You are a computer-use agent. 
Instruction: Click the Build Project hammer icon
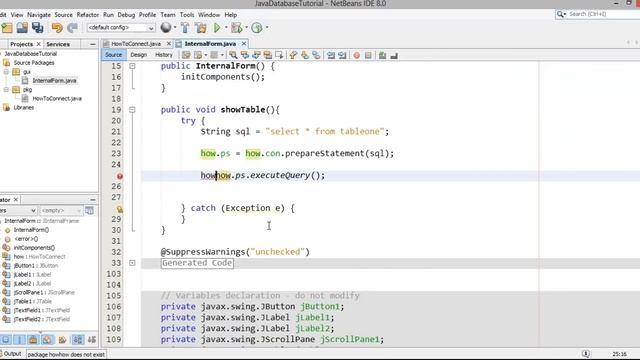(x=185, y=28)
